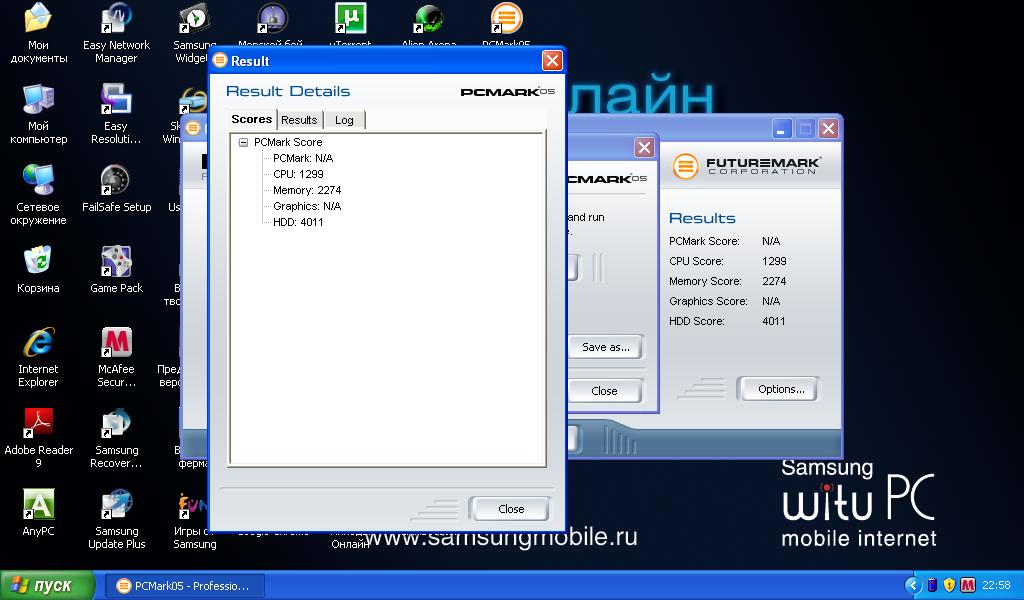The height and width of the screenshot is (600, 1024).
Task: Launch Internet Explorer desktop shortcut
Action: coord(38,357)
